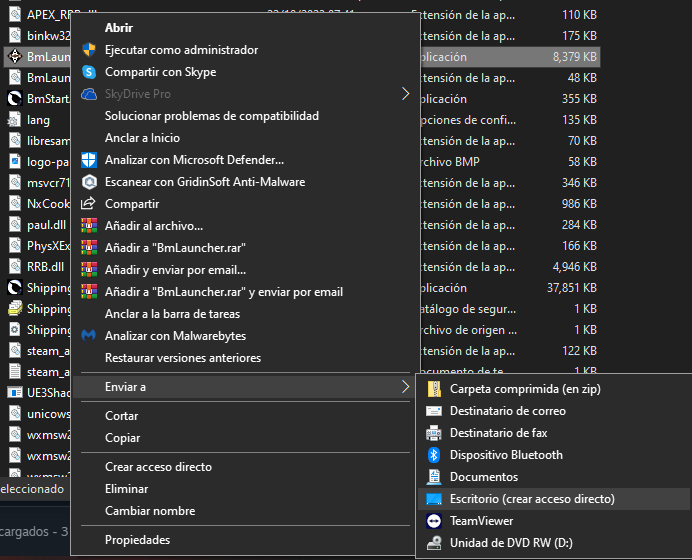692x560 pixels.
Task: Select Compartir con Skype
Action: tap(161, 72)
